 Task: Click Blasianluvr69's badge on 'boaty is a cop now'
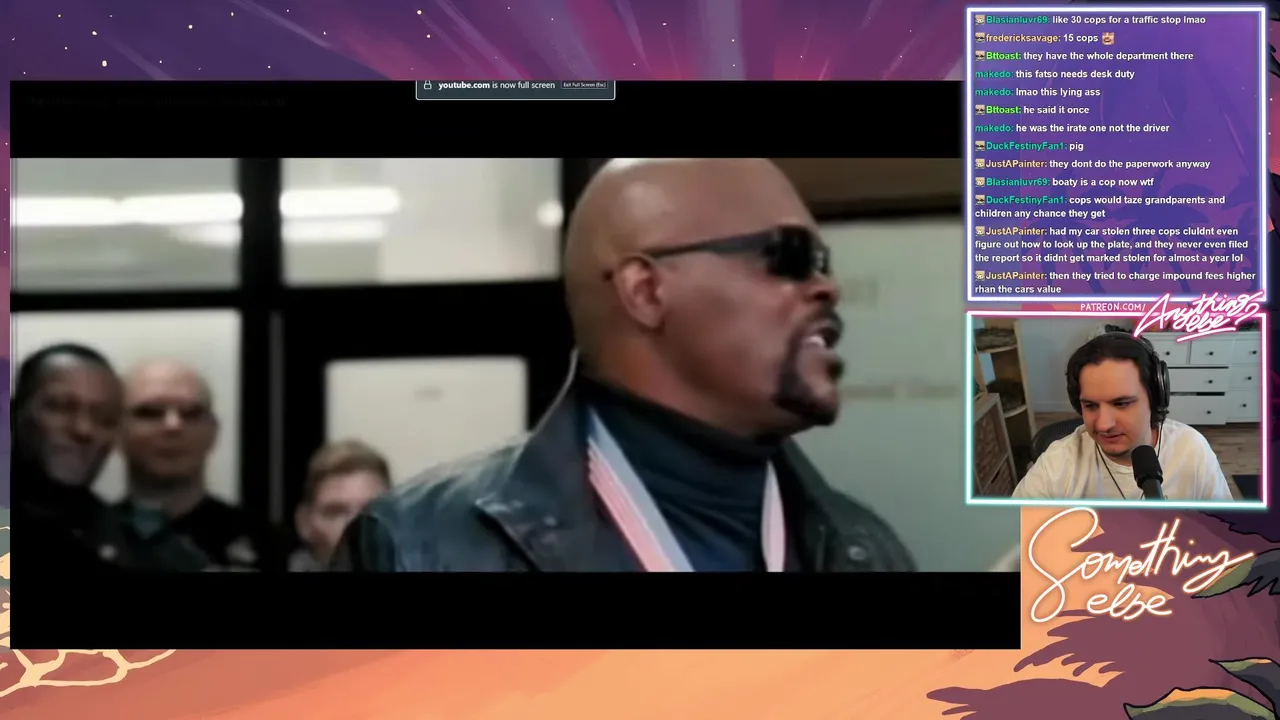pos(980,182)
